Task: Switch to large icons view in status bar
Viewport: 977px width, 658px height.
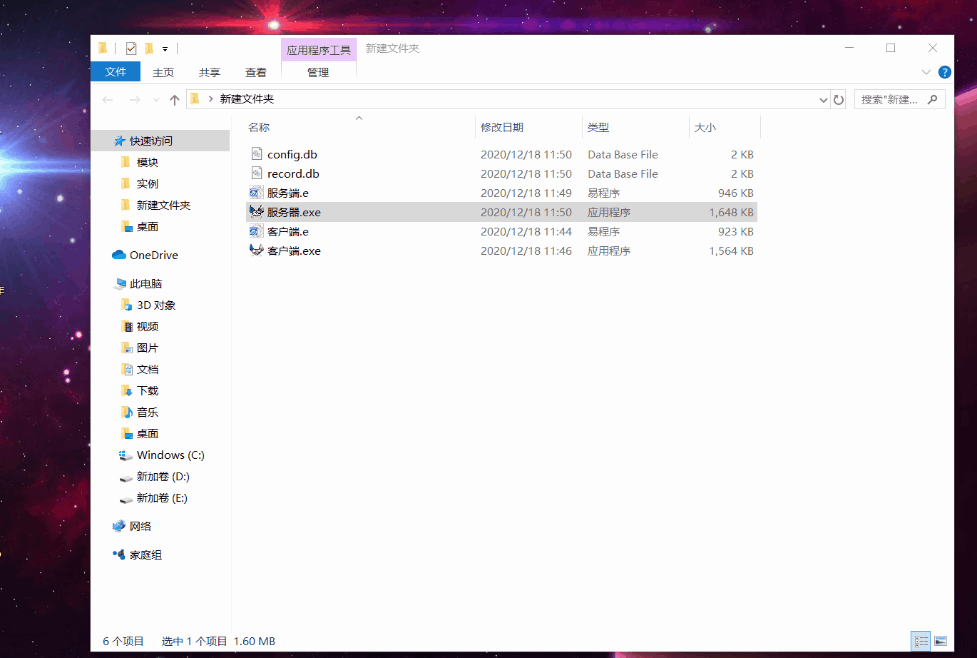Action: (941, 641)
